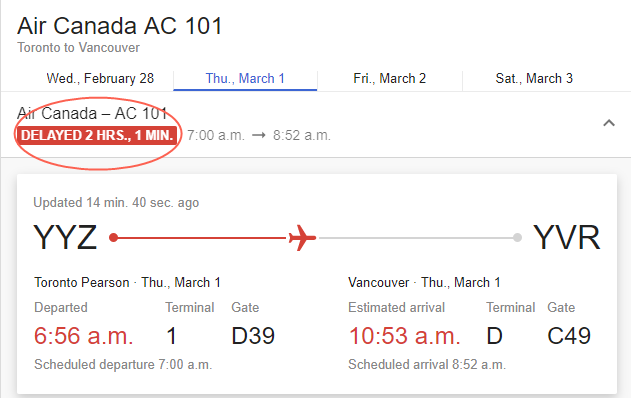Click the gray arrival dot by YVR
This screenshot has width=631, height=398.
518,238
